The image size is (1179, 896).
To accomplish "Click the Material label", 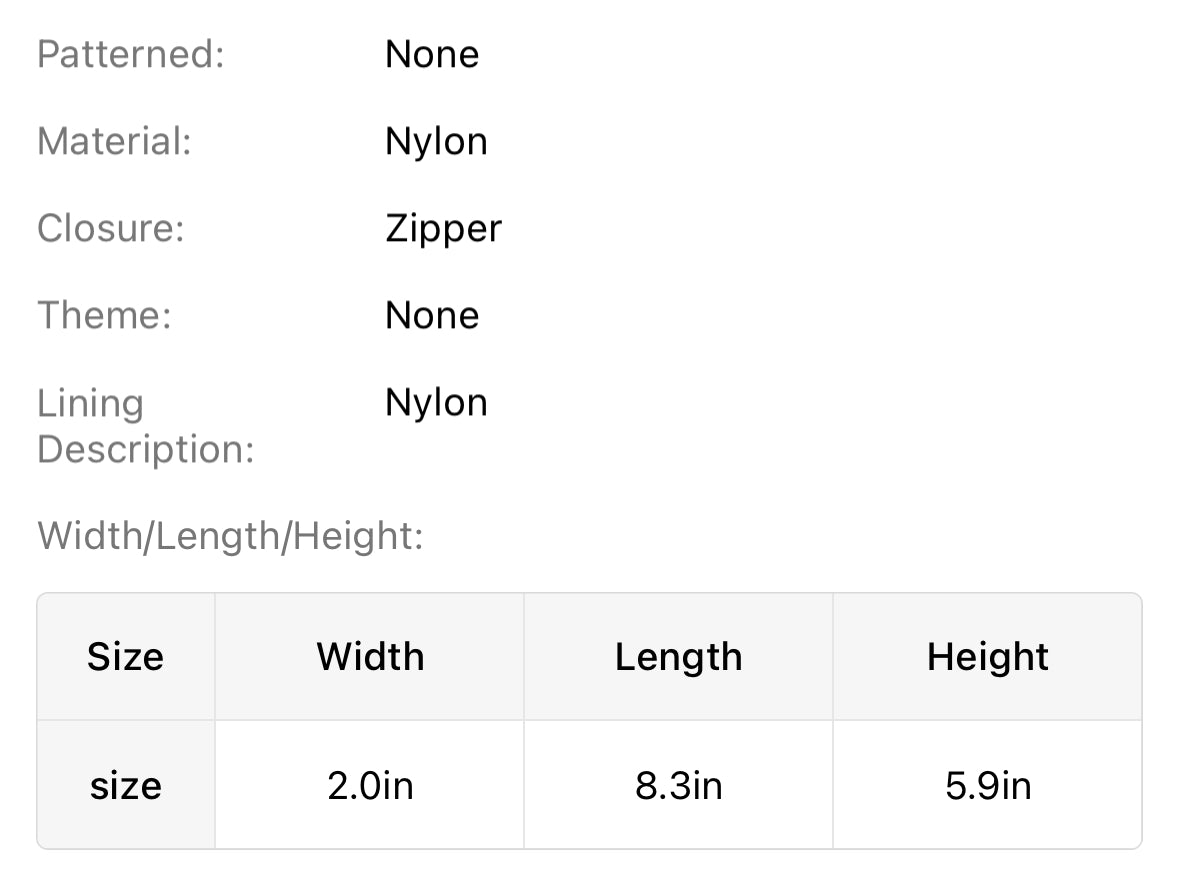I will point(114,141).
